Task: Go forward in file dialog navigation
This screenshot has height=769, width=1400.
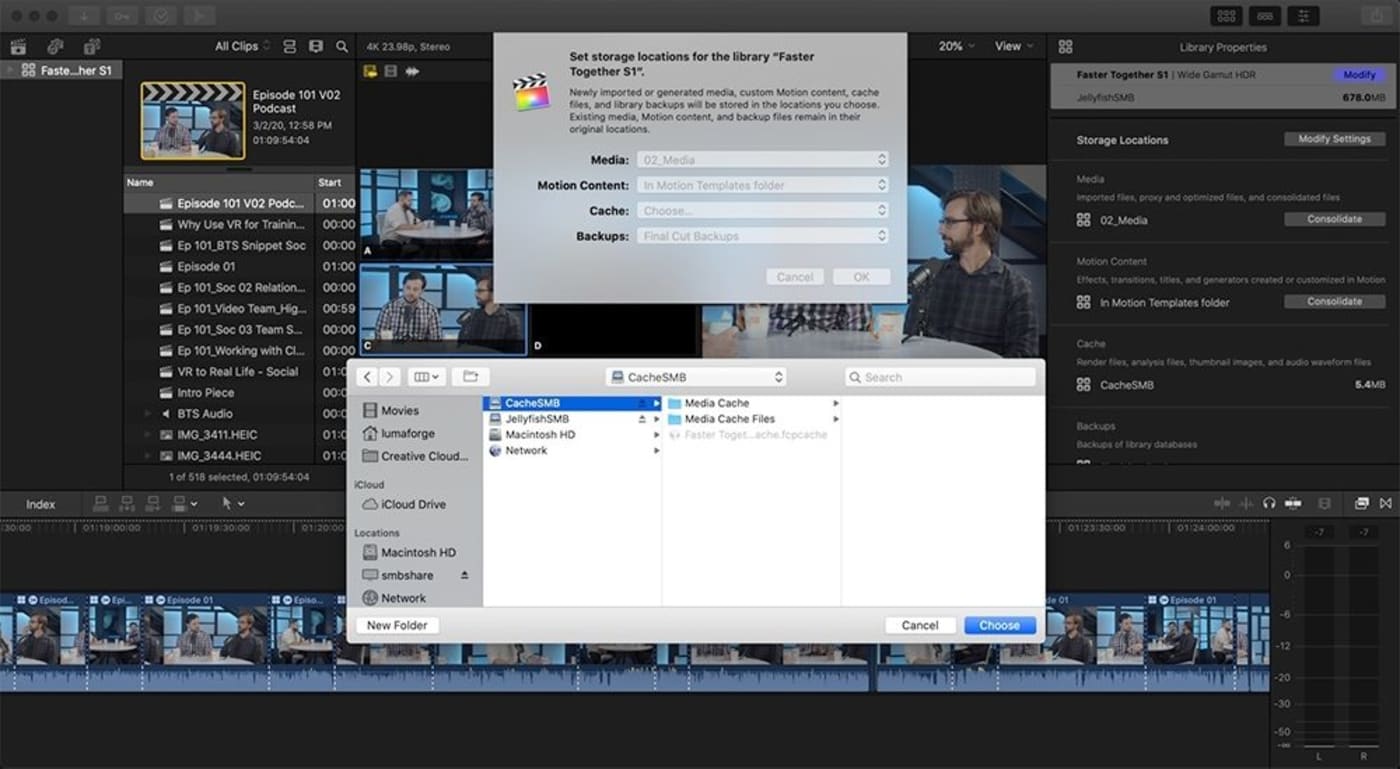Action: [x=390, y=377]
